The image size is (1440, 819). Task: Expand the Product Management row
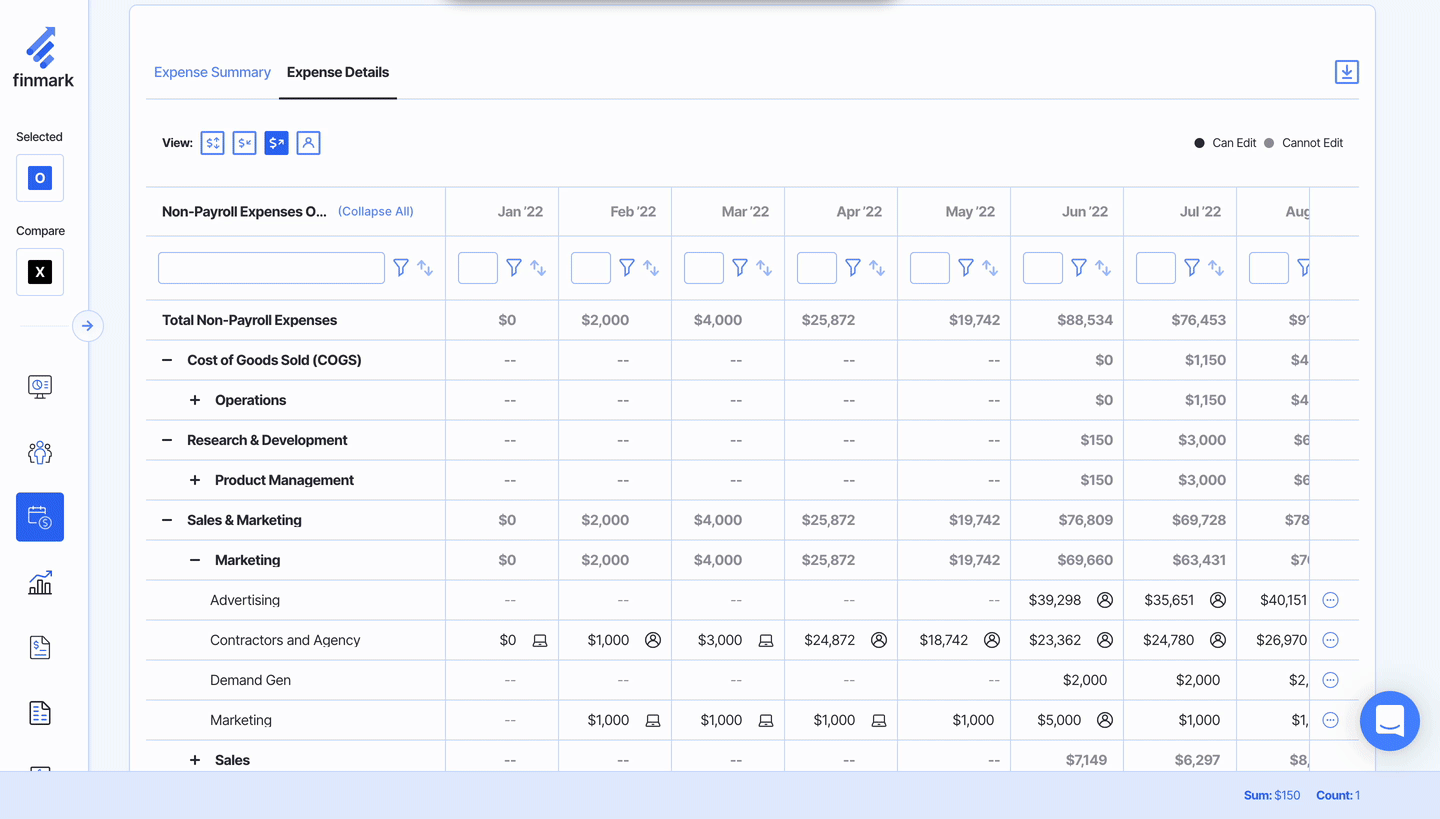[195, 480]
